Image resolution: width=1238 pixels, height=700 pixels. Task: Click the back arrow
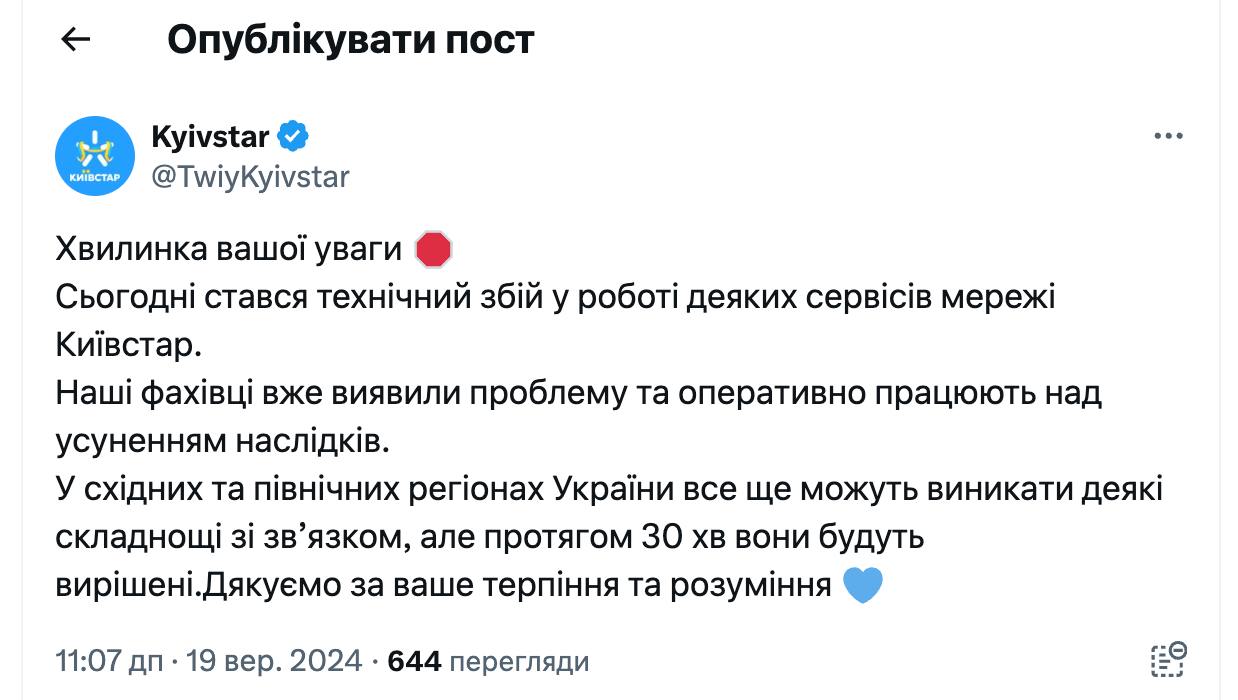coord(76,39)
